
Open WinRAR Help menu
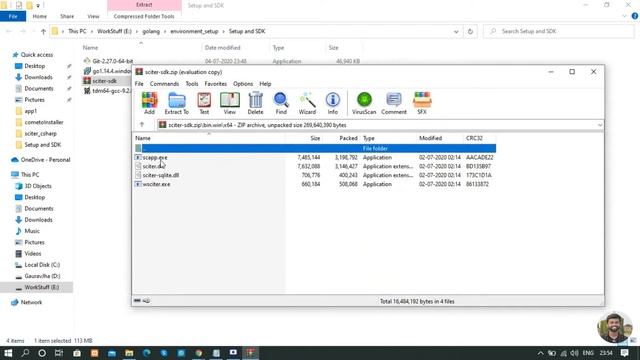point(265,84)
